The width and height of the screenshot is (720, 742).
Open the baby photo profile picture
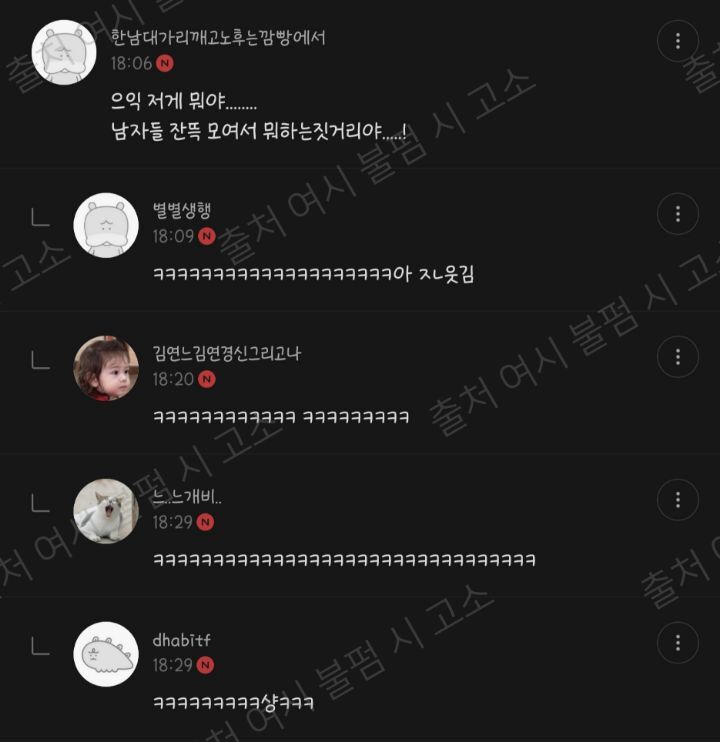pos(106,368)
